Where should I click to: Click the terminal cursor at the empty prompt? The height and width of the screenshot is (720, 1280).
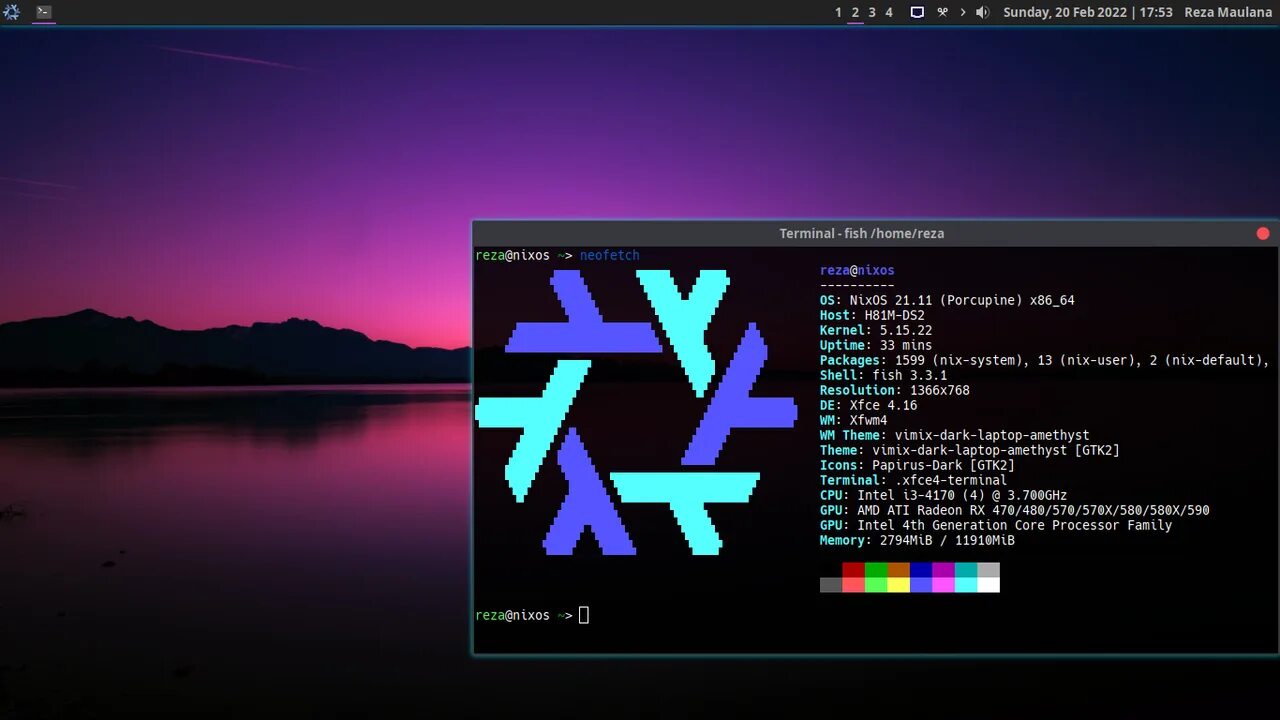pyautogui.click(x=584, y=615)
